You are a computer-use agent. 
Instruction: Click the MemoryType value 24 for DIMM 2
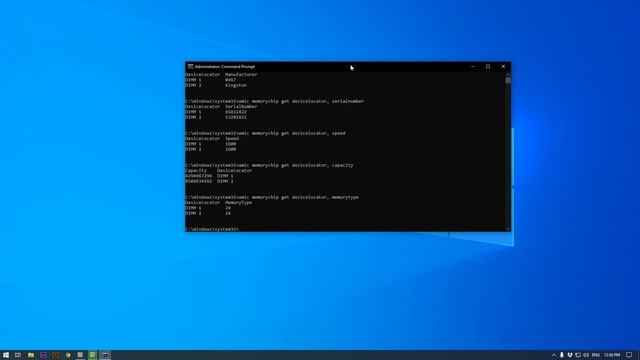click(228, 213)
